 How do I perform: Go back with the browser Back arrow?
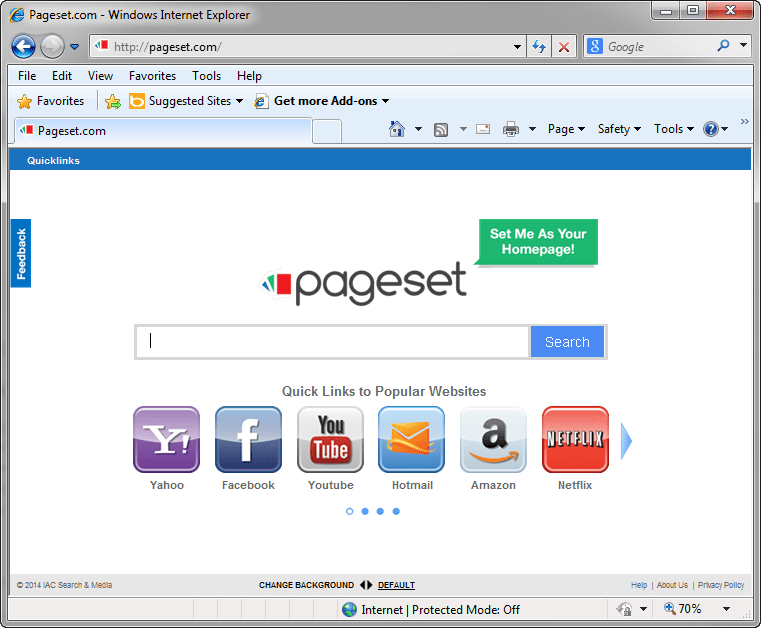[x=23, y=47]
